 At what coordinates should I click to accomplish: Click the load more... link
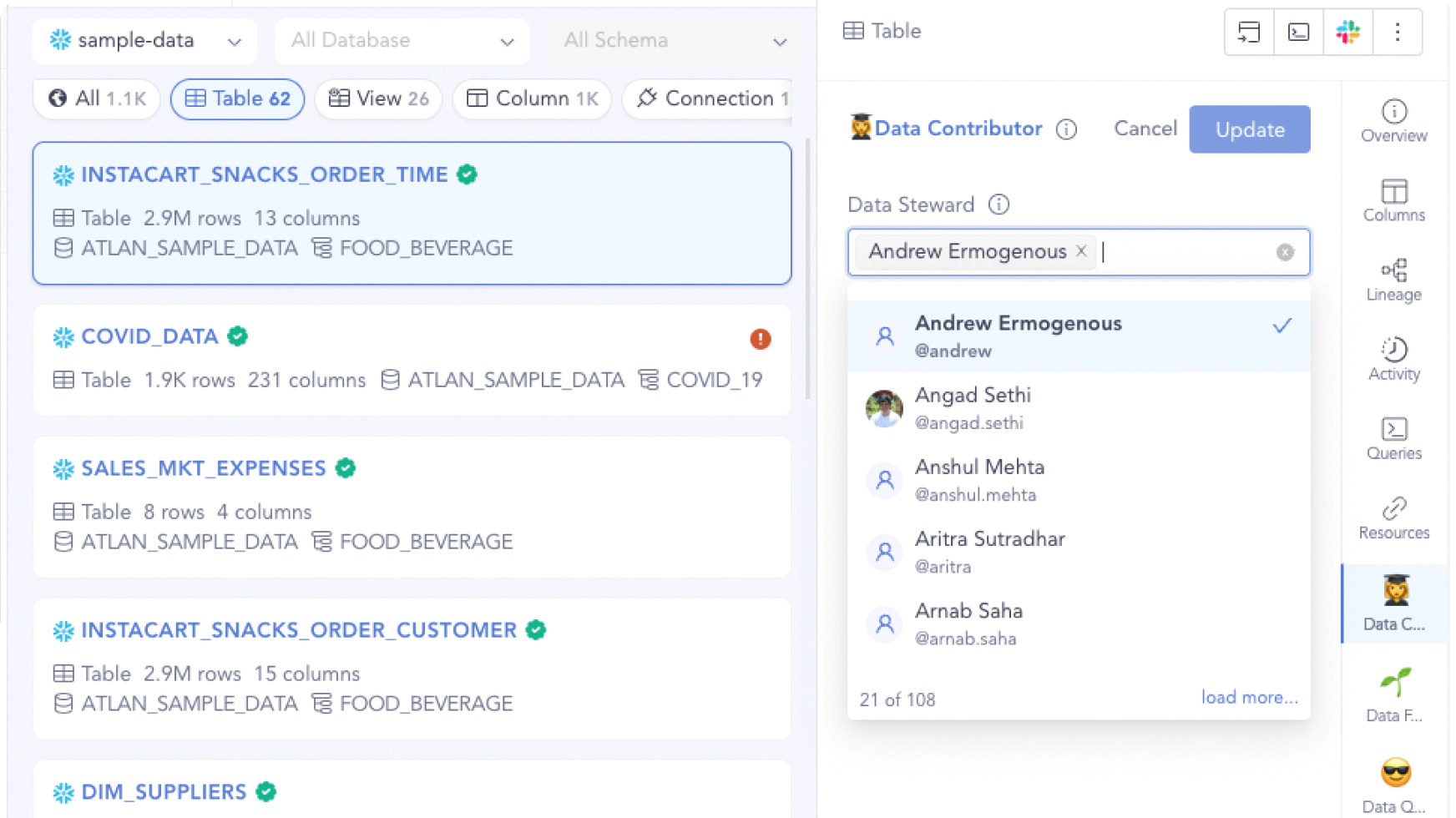coord(1249,697)
